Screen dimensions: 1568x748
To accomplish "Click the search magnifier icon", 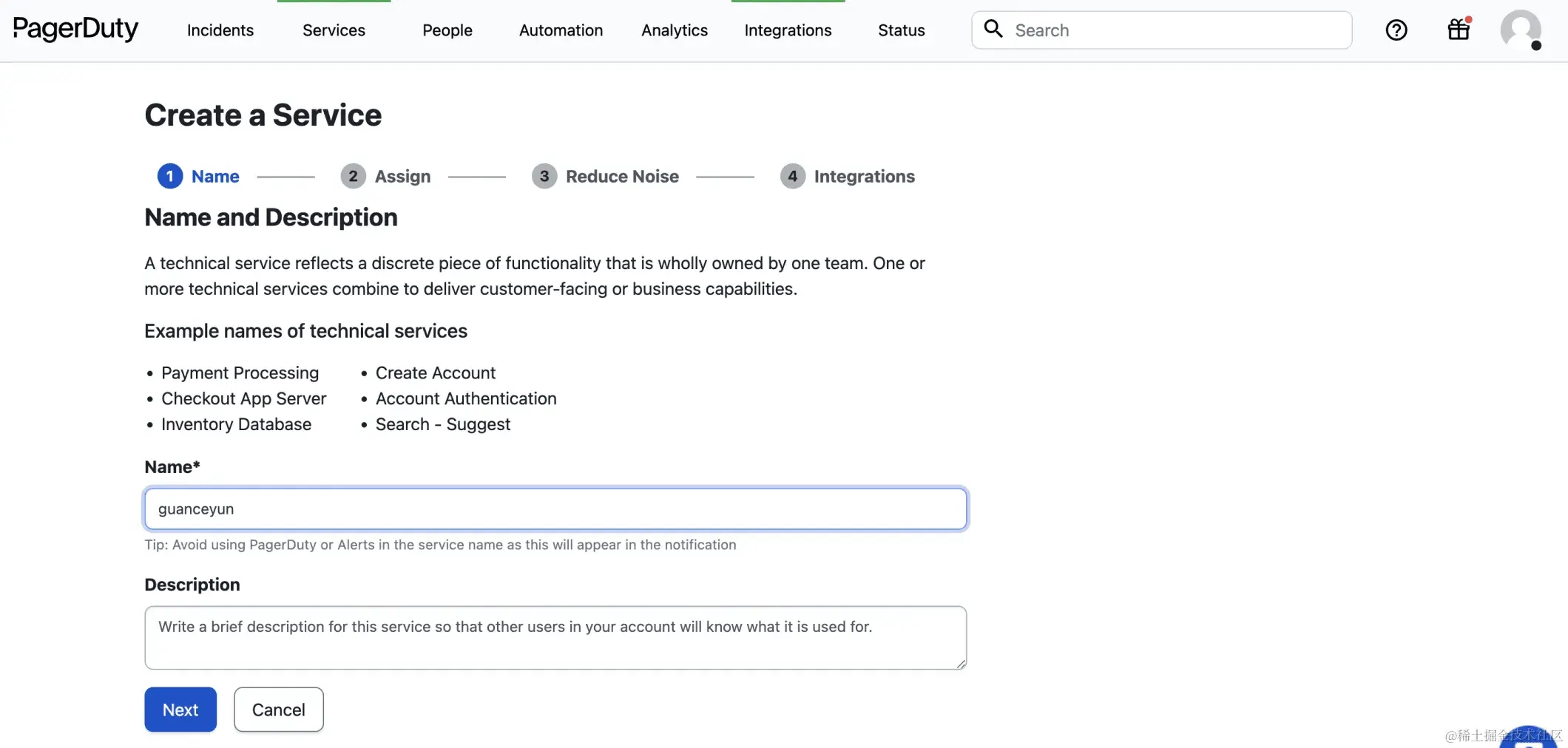I will point(993,30).
